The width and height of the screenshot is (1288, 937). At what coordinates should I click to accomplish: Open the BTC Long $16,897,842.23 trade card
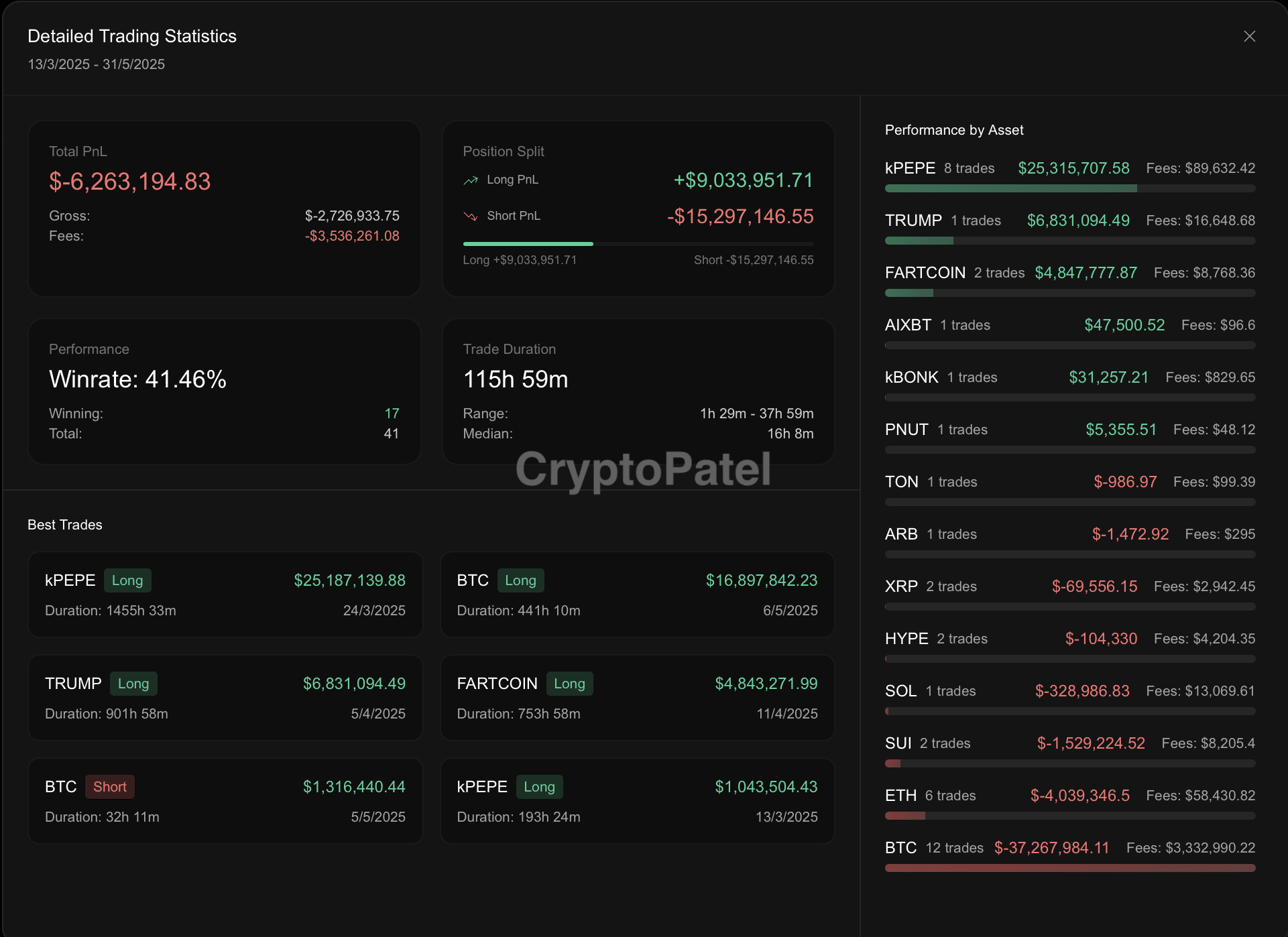[637, 595]
